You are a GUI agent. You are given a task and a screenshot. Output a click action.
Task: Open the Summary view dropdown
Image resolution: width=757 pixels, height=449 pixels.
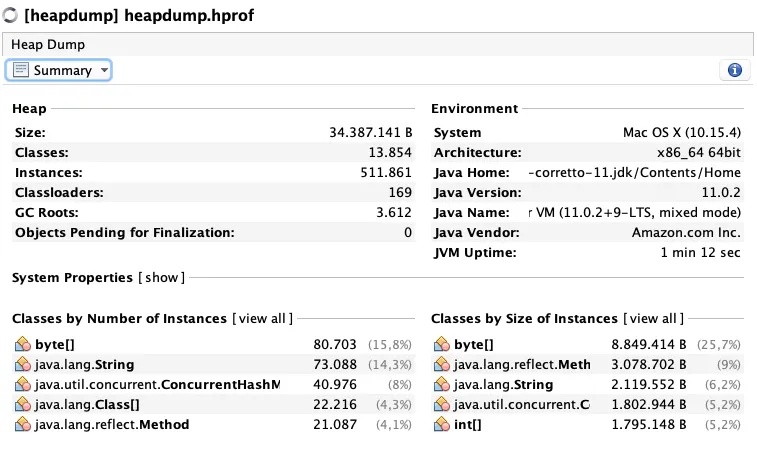pyautogui.click(x=59, y=70)
